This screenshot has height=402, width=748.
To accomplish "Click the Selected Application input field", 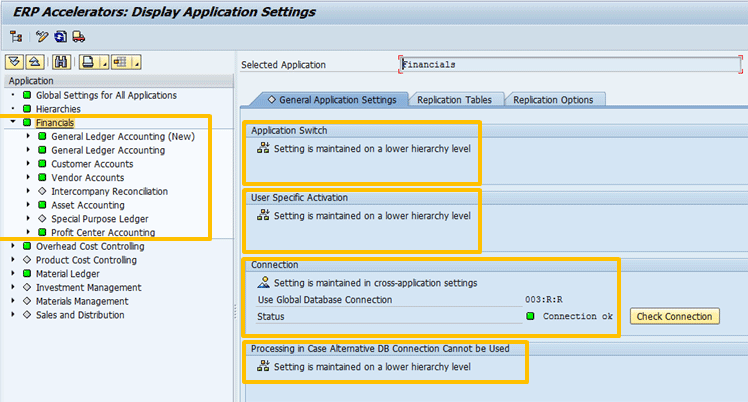I will tap(570, 64).
